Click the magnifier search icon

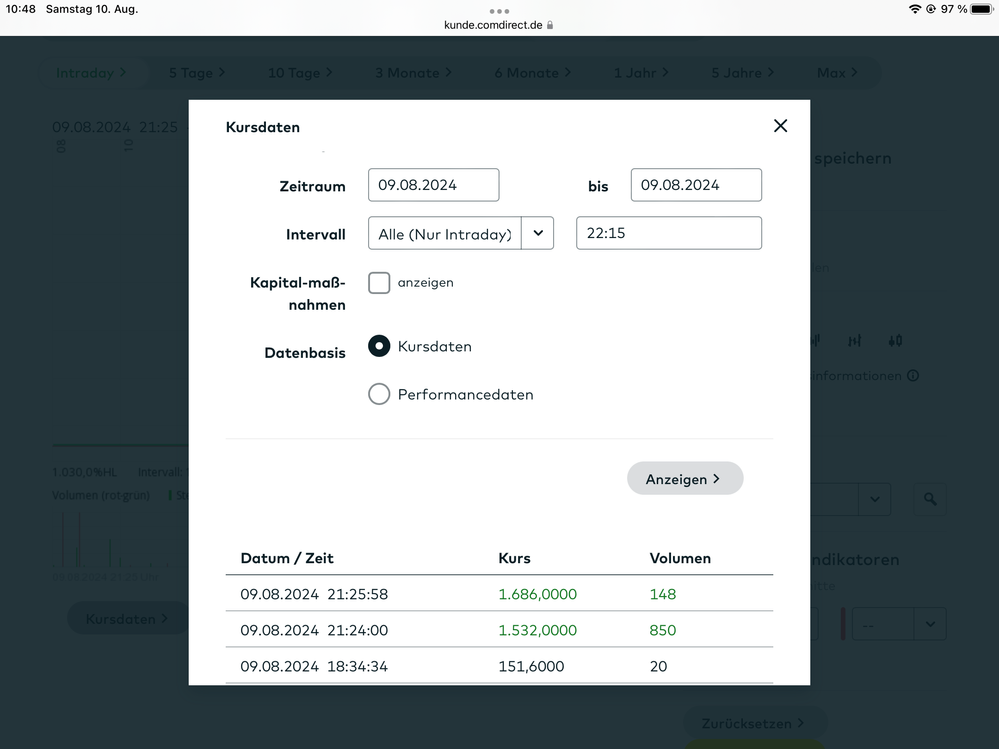tap(930, 499)
